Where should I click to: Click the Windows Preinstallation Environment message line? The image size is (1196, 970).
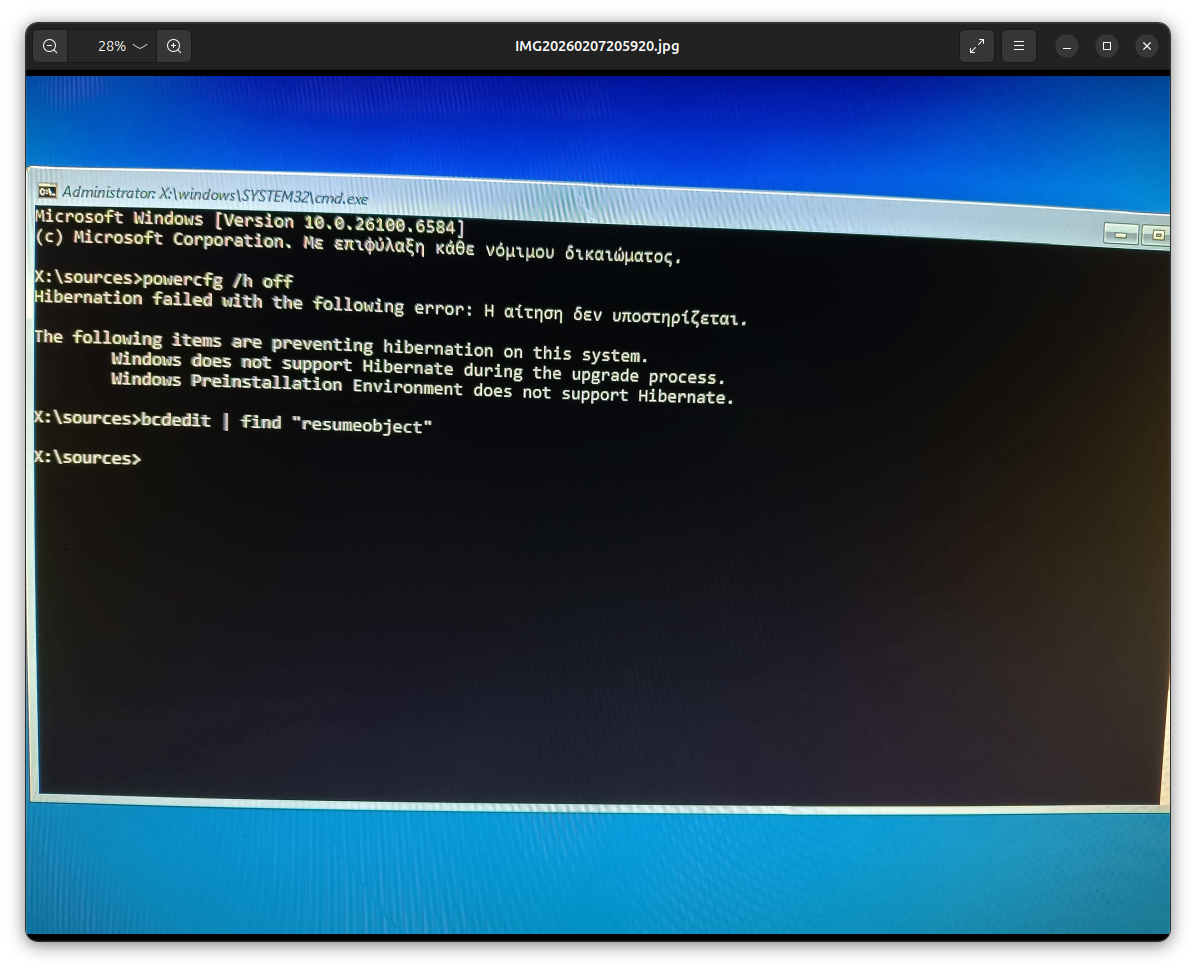422,390
